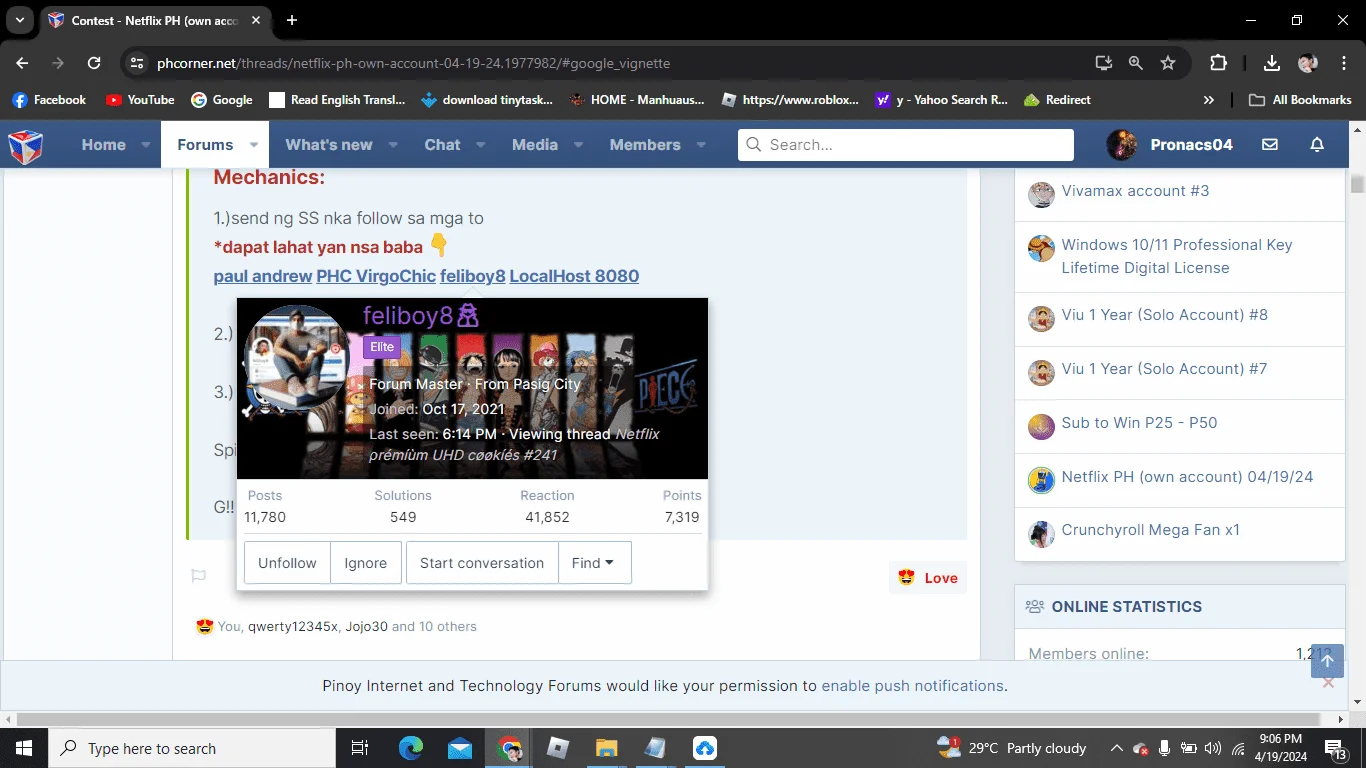Click the forum Search input field
Image resolution: width=1366 pixels, height=768 pixels.
[x=906, y=145]
